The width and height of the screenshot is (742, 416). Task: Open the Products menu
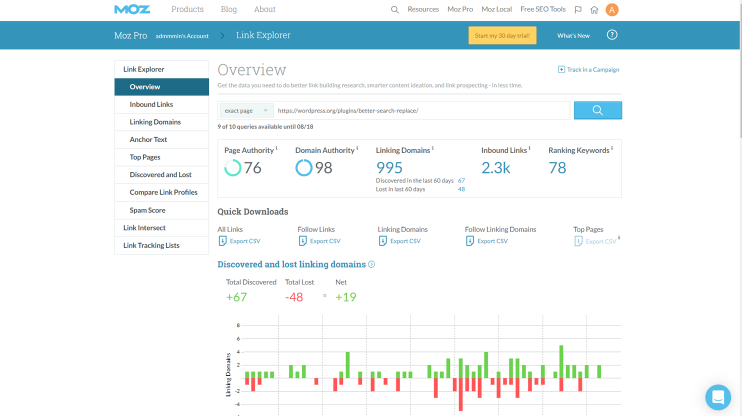187,9
